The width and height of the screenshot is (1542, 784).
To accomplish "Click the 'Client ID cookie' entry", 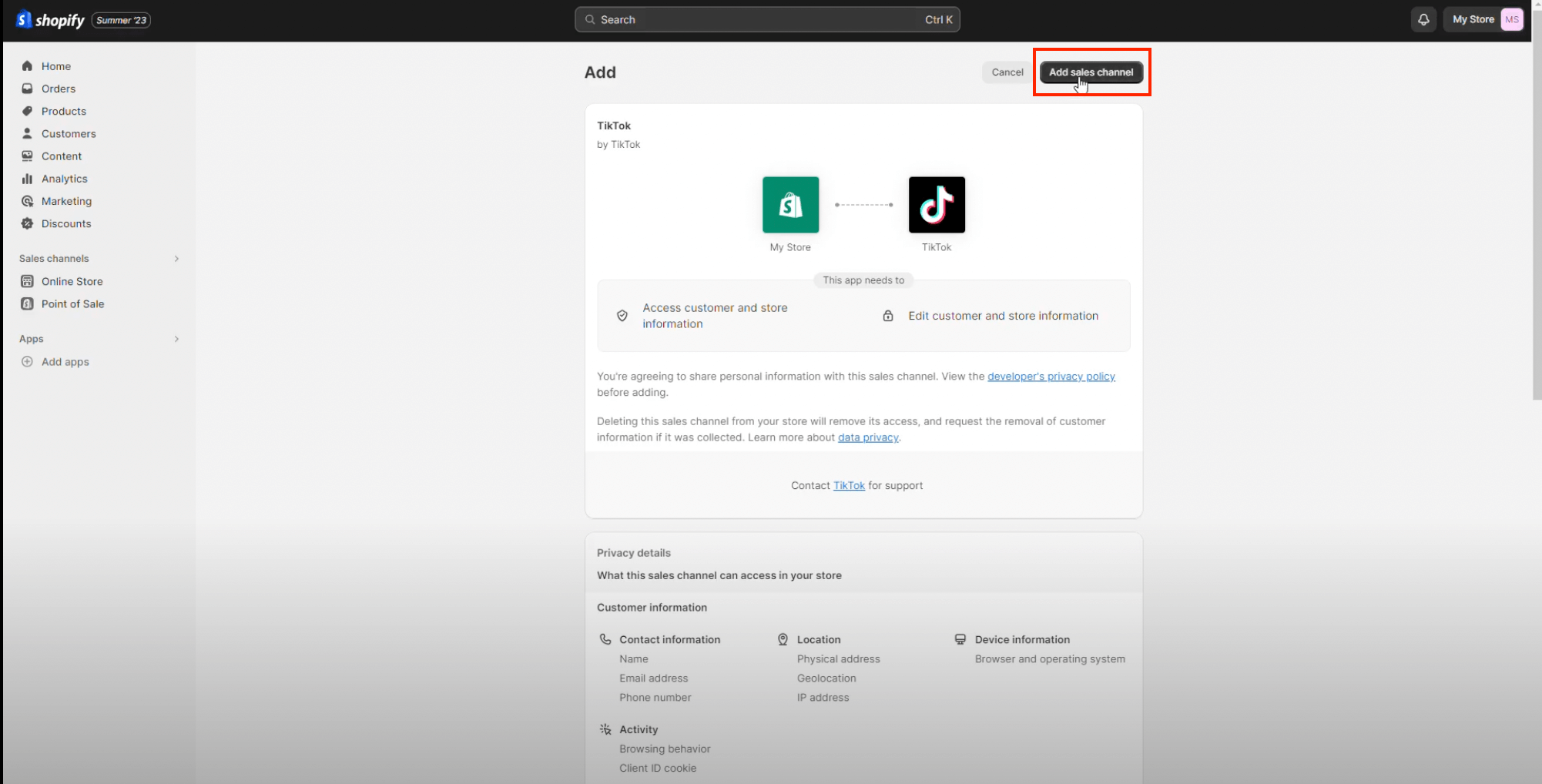I will 657,769.
